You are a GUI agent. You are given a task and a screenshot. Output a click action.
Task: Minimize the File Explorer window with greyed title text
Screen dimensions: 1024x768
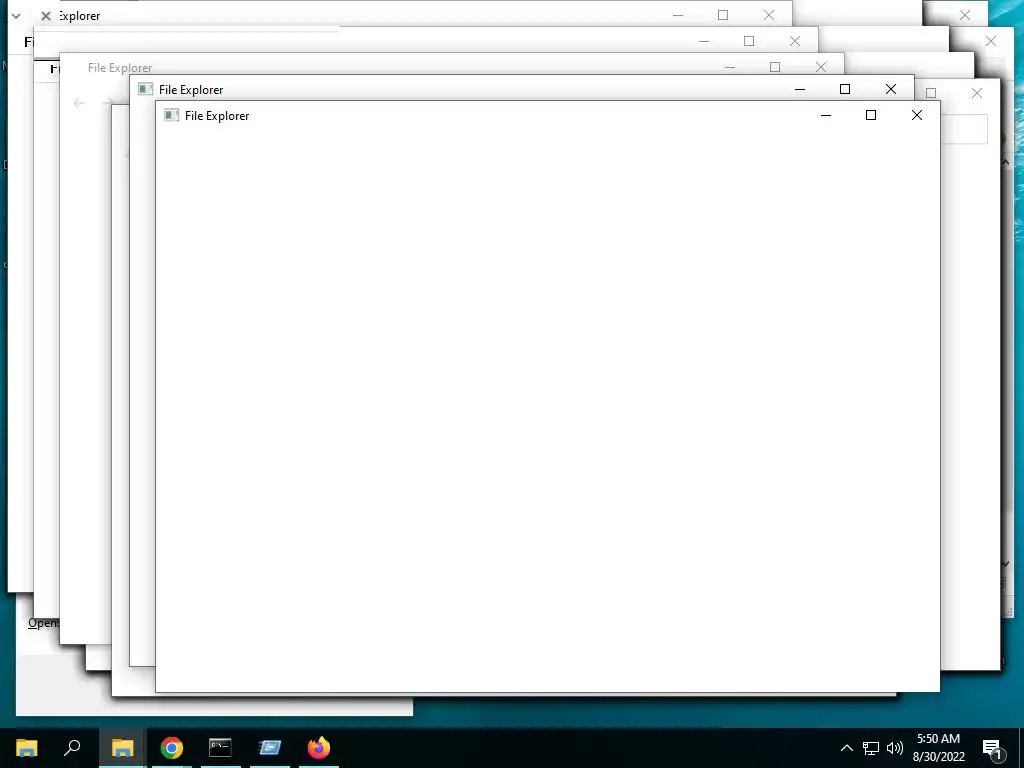click(729, 67)
